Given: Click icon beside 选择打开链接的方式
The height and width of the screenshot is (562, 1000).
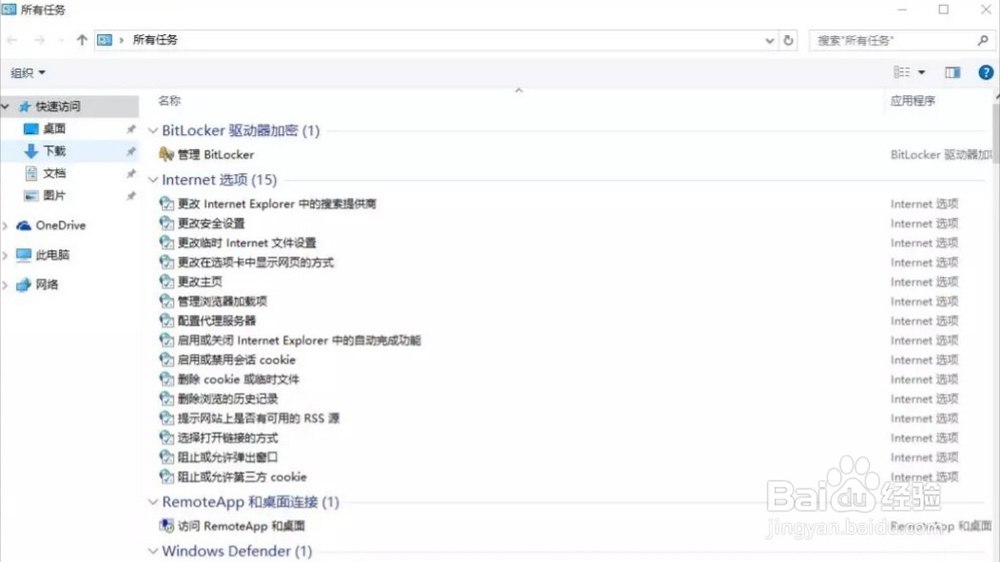Looking at the screenshot, I should (x=166, y=438).
